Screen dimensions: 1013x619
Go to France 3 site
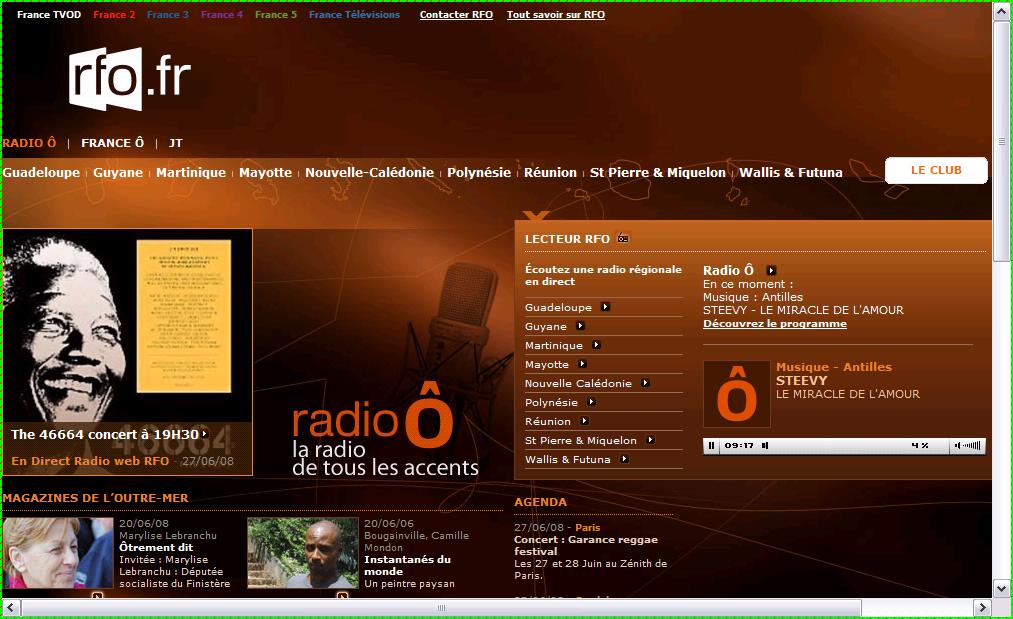[x=168, y=15]
